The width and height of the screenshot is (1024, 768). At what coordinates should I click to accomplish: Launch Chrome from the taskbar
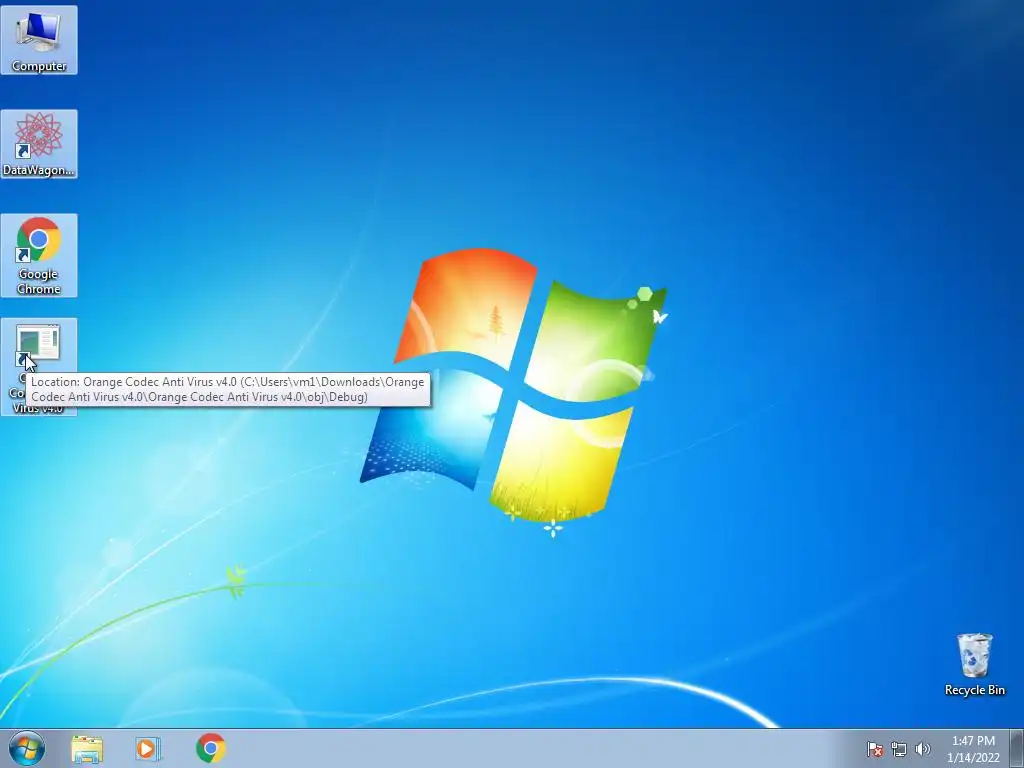point(210,748)
